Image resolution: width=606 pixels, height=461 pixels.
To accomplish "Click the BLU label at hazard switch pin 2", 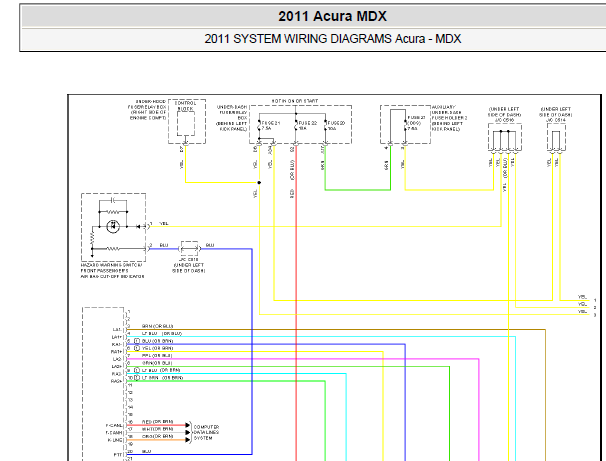I will click(164, 245).
